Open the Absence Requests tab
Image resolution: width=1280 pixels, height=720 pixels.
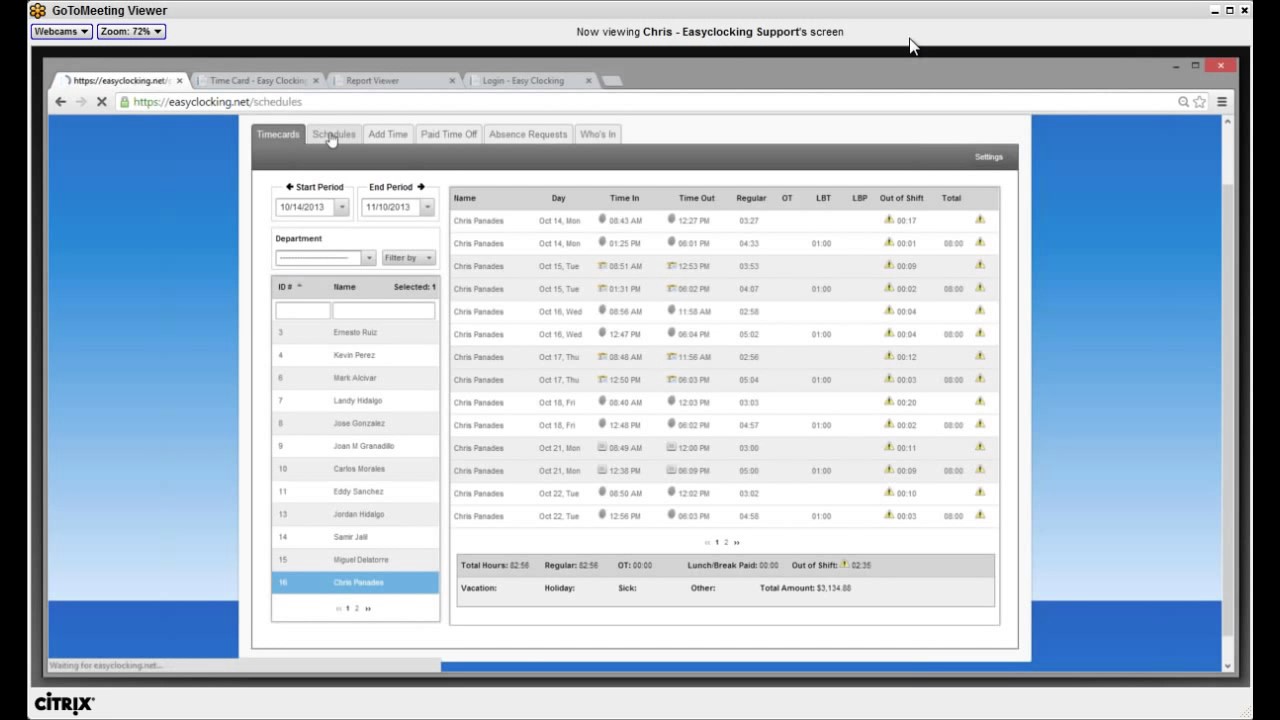click(x=528, y=134)
